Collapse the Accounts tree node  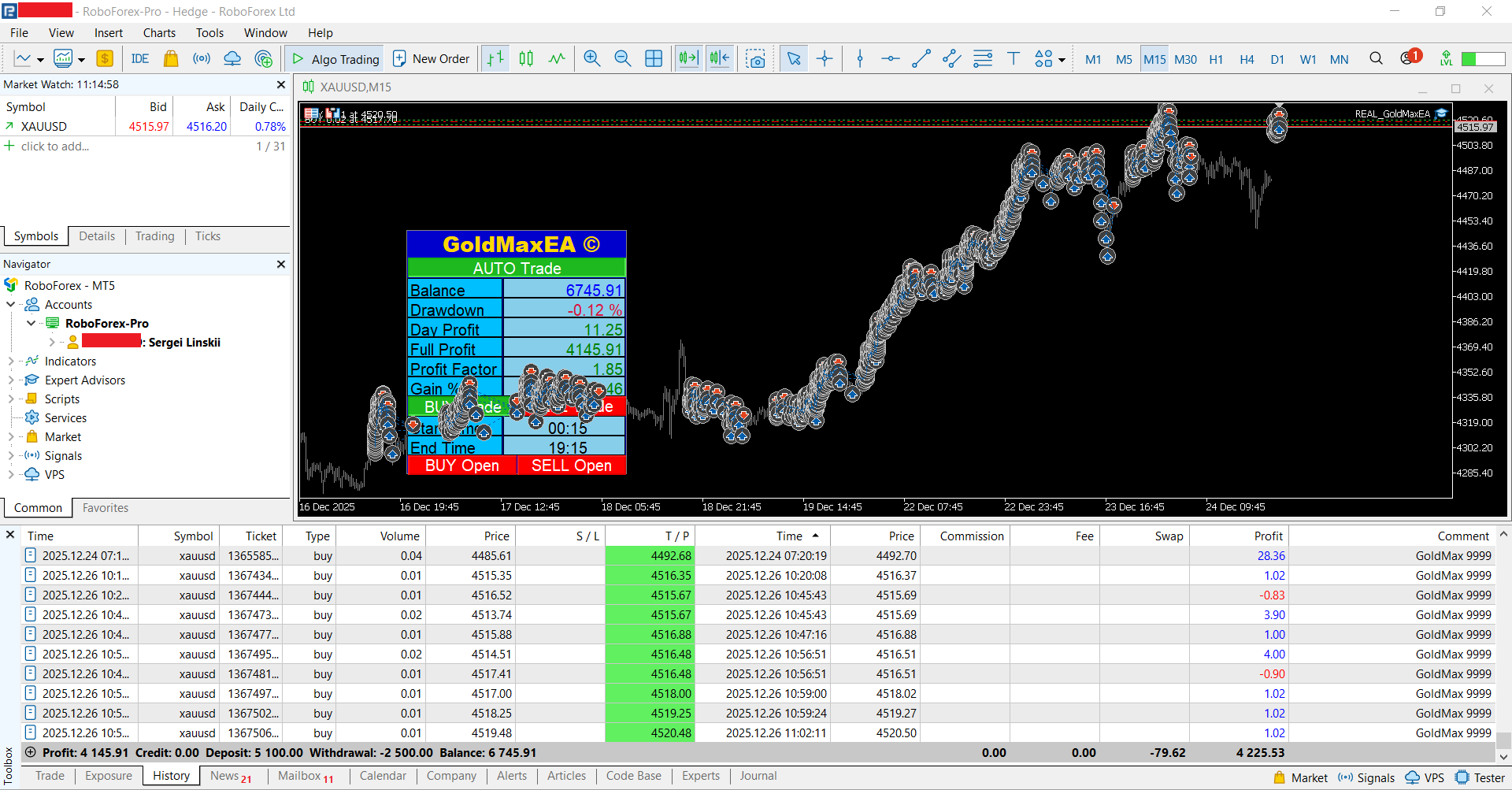point(10,304)
